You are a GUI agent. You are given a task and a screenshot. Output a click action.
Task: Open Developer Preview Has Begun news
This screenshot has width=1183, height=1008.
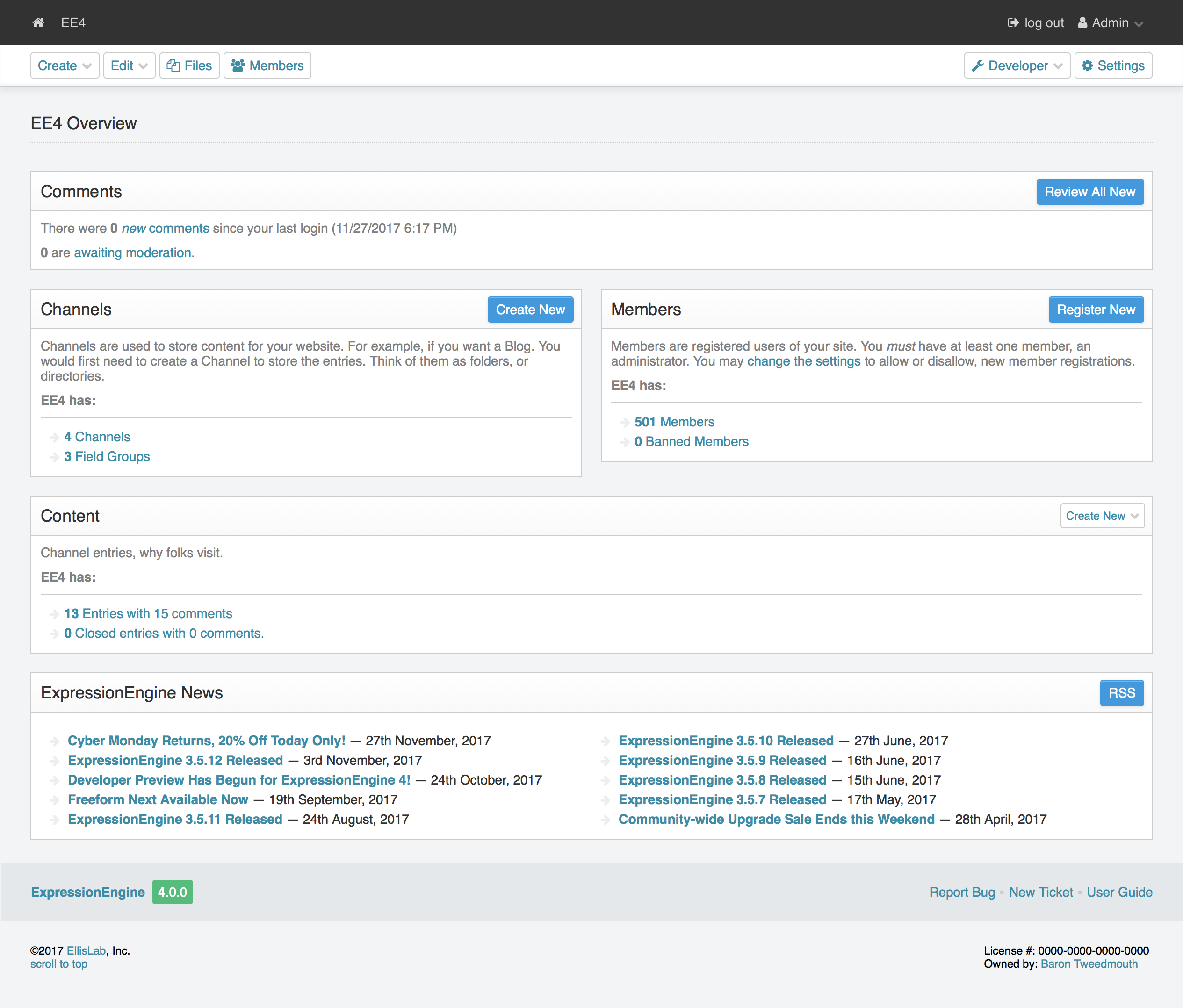coord(239,780)
